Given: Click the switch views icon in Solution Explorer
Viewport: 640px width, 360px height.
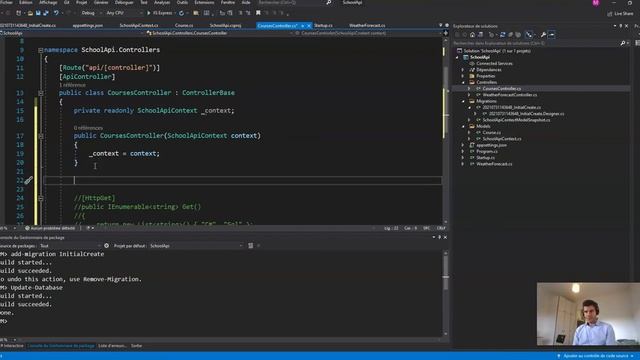Looking at the screenshot, I should point(480,35).
